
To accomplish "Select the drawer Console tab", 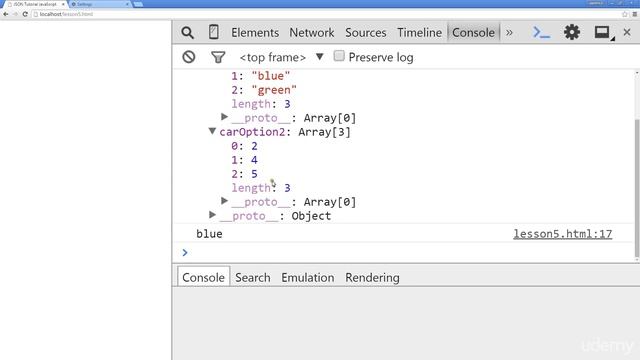I will pos(203,278).
